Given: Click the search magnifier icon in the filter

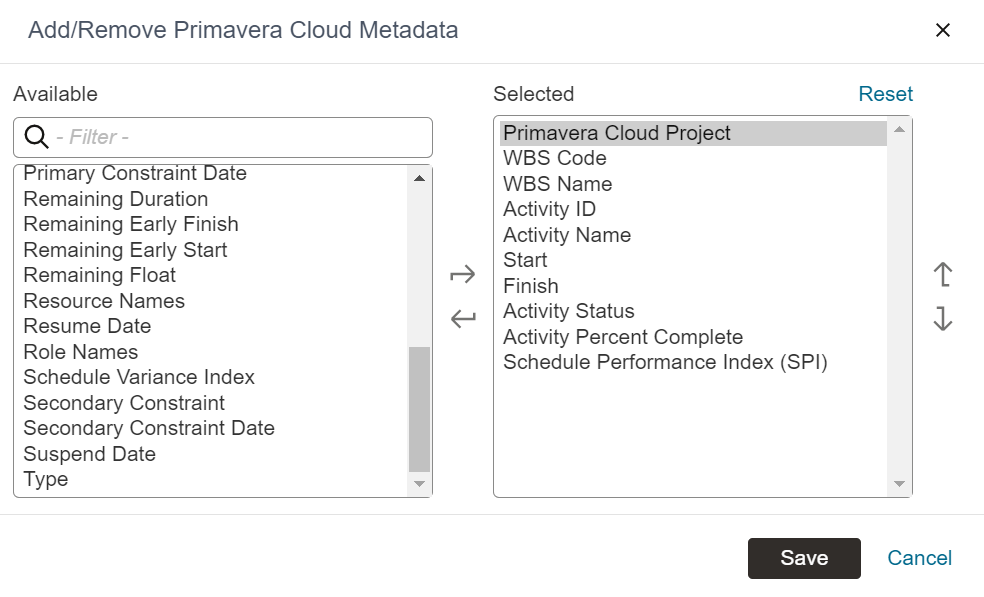Looking at the screenshot, I should click(x=36, y=137).
